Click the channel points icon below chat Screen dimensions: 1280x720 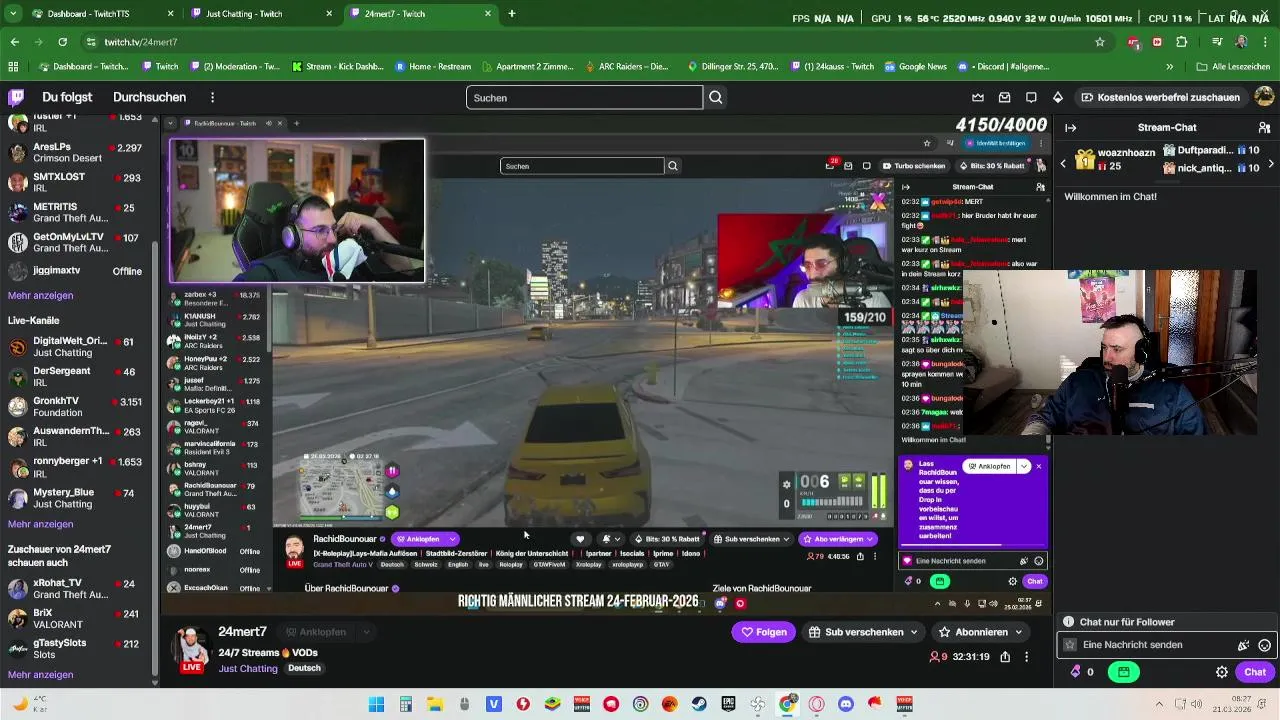pyautogui.click(x=1076, y=672)
